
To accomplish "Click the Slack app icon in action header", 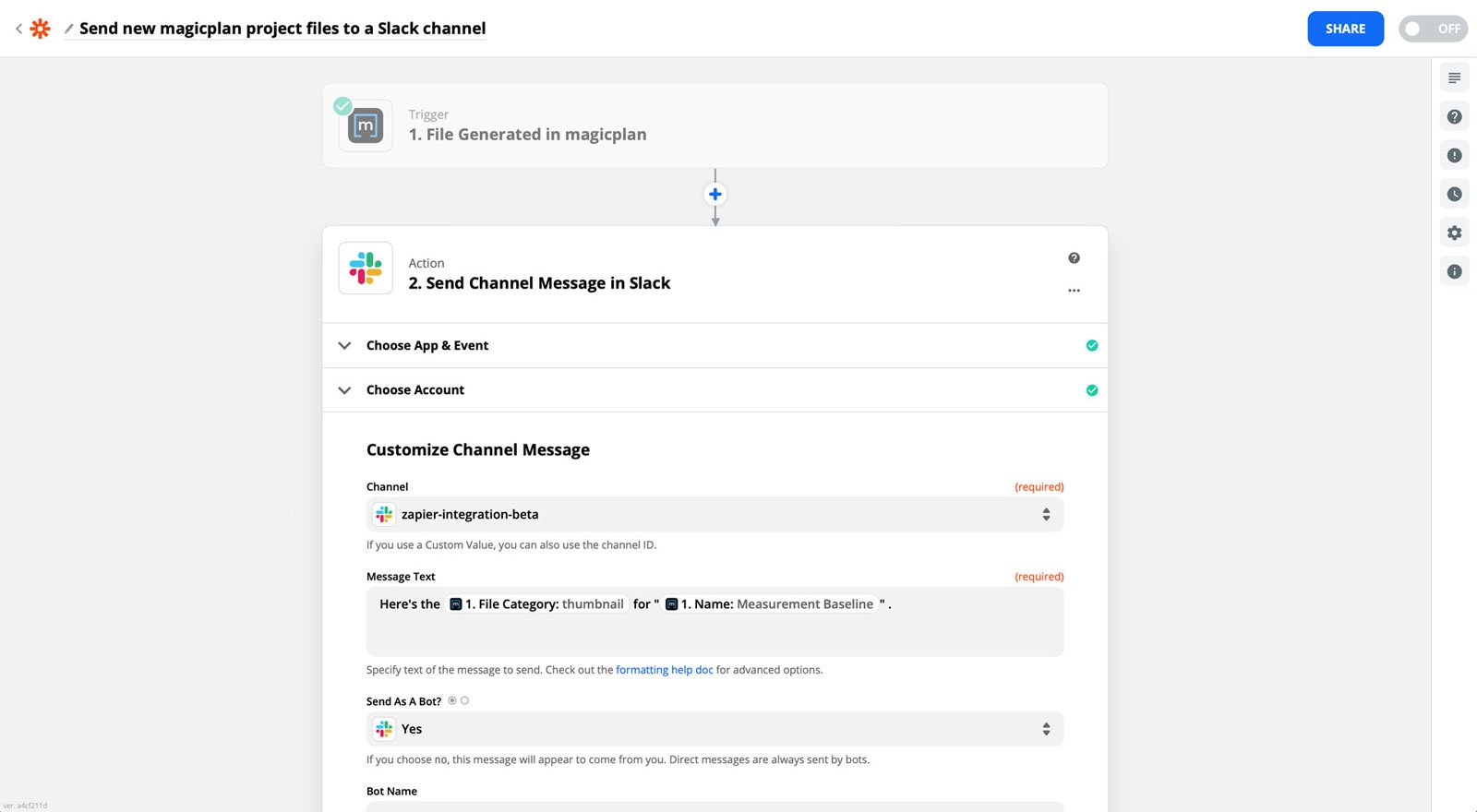I will (366, 269).
